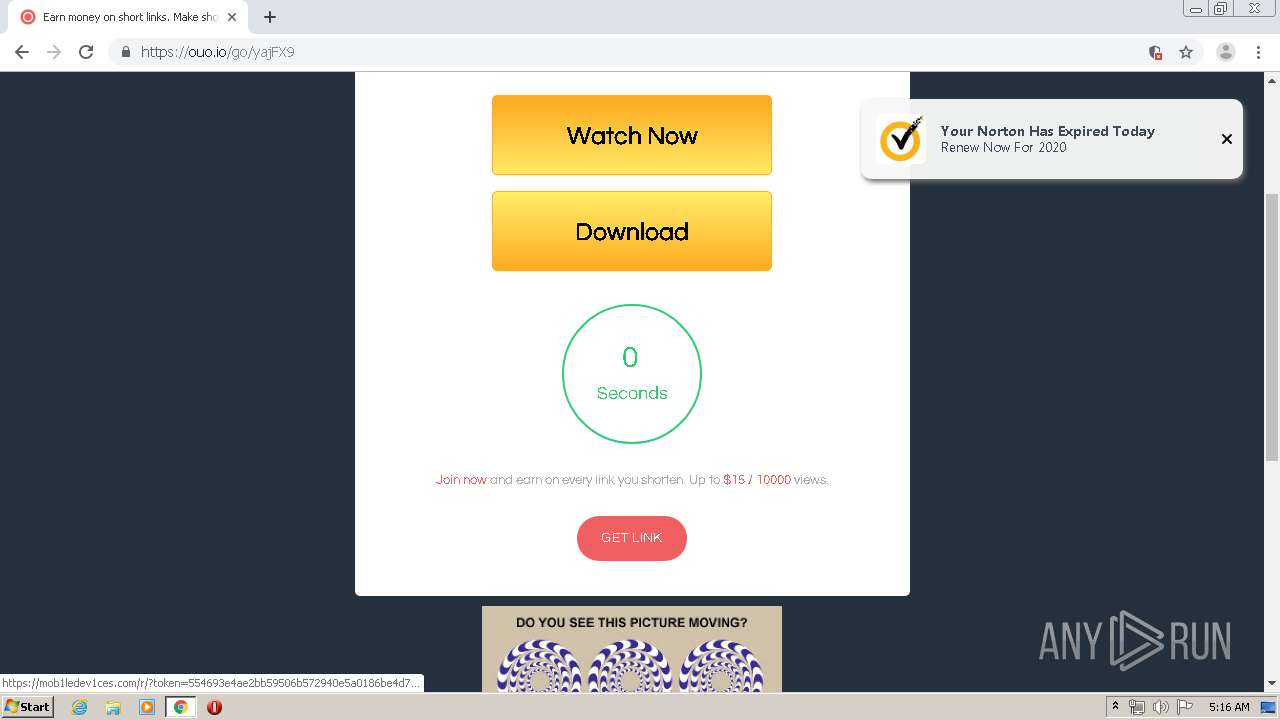View site security lock info
Viewport: 1280px width, 720px height.
point(126,52)
